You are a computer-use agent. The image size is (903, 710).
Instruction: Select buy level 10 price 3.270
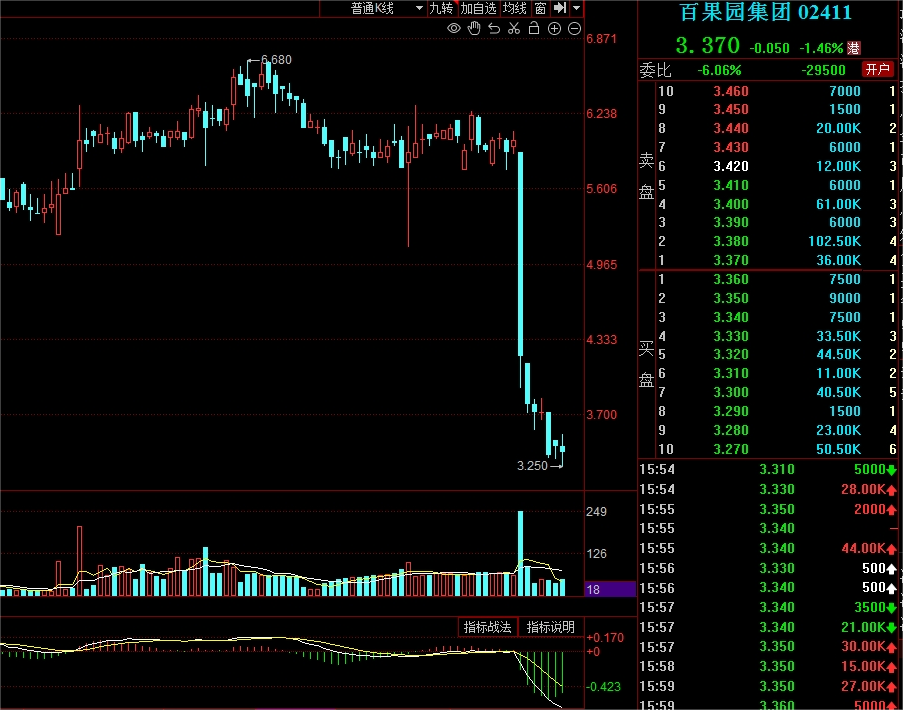point(731,449)
